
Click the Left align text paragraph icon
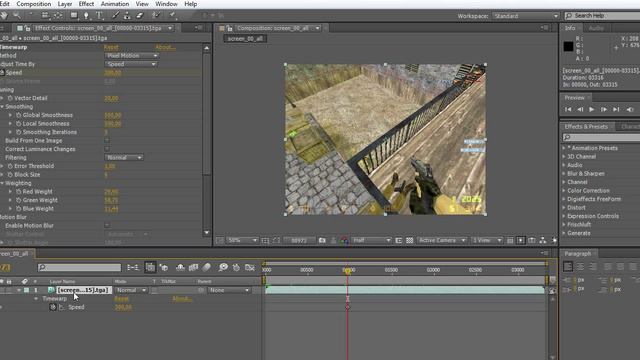point(567,267)
